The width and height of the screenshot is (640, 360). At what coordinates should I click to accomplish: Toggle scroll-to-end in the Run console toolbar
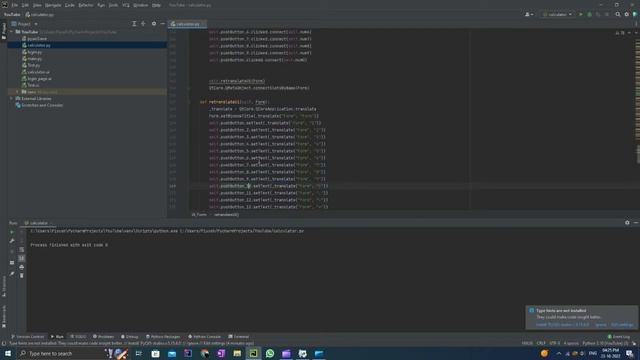pos(22,258)
